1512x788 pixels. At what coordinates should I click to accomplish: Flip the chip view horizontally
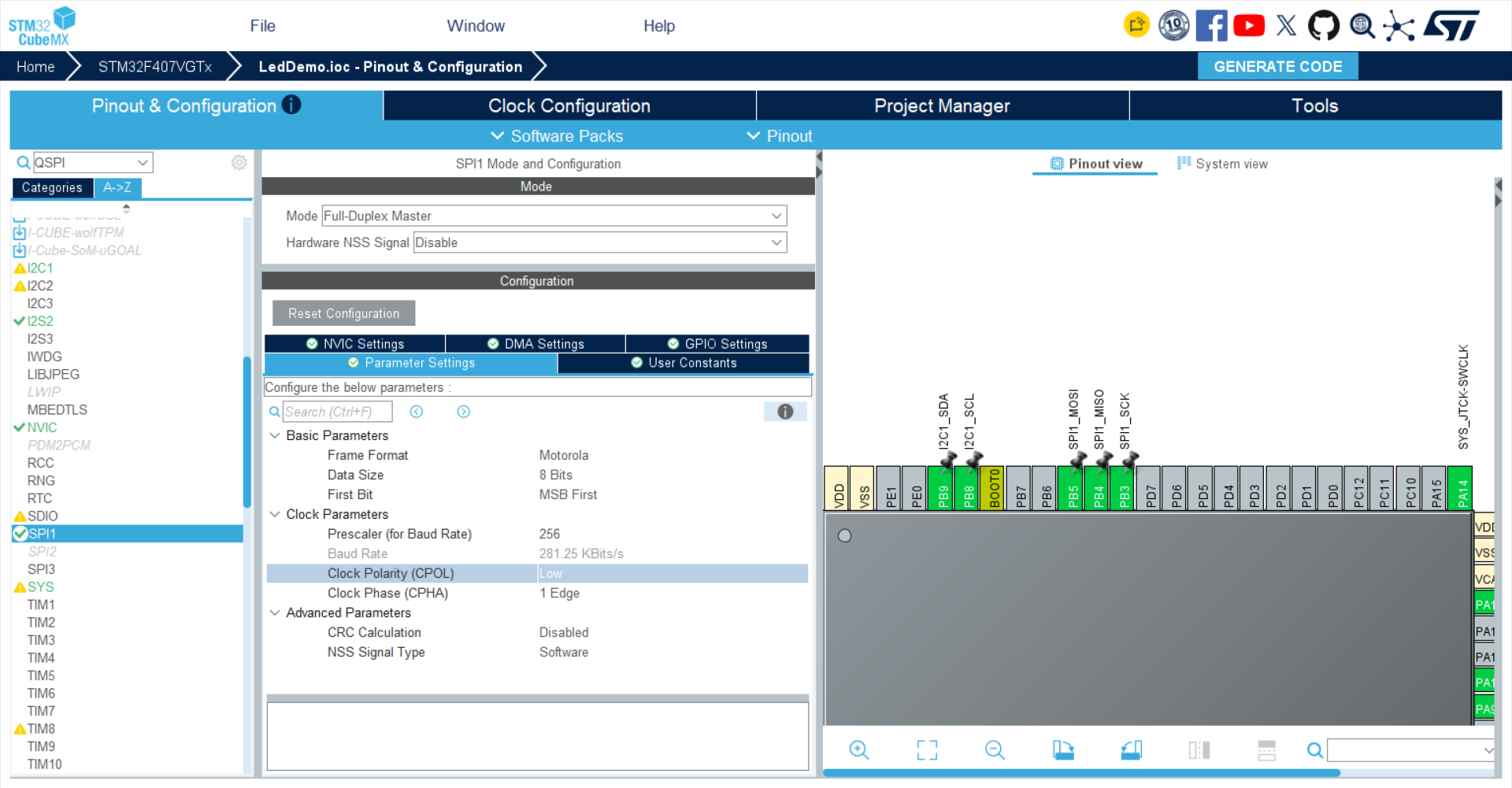[x=1199, y=750]
